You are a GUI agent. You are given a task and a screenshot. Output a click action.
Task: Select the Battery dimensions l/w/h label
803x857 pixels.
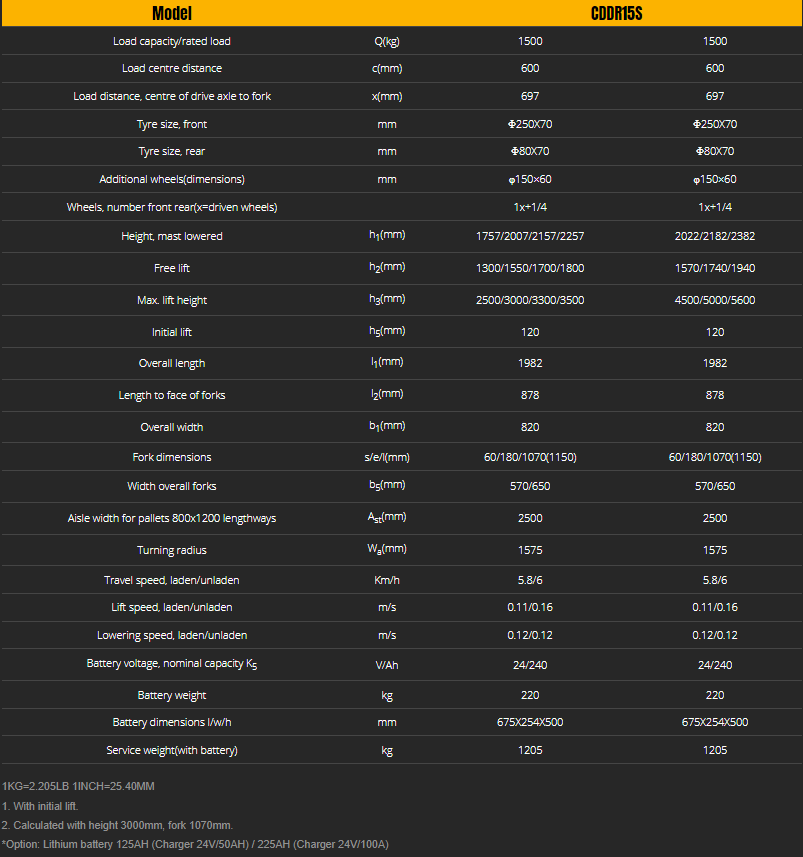click(172, 722)
